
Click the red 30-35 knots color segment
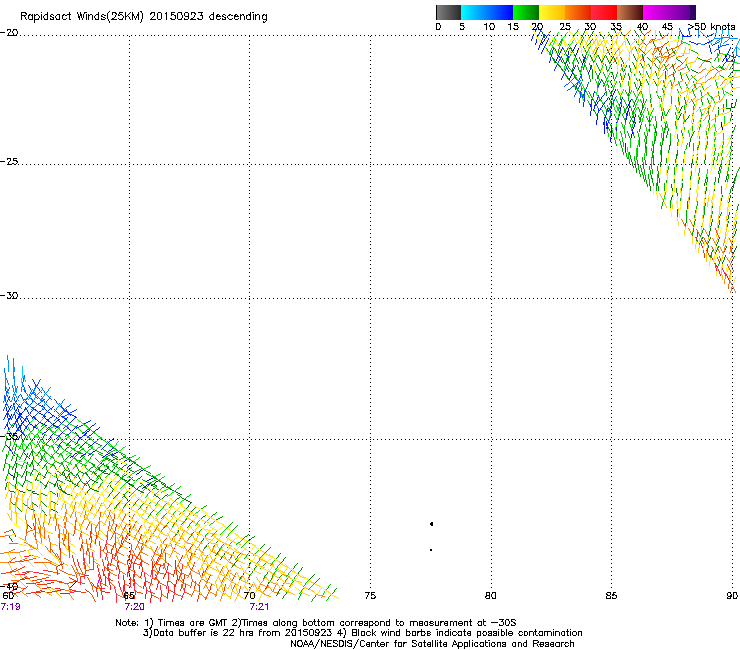coord(604,12)
